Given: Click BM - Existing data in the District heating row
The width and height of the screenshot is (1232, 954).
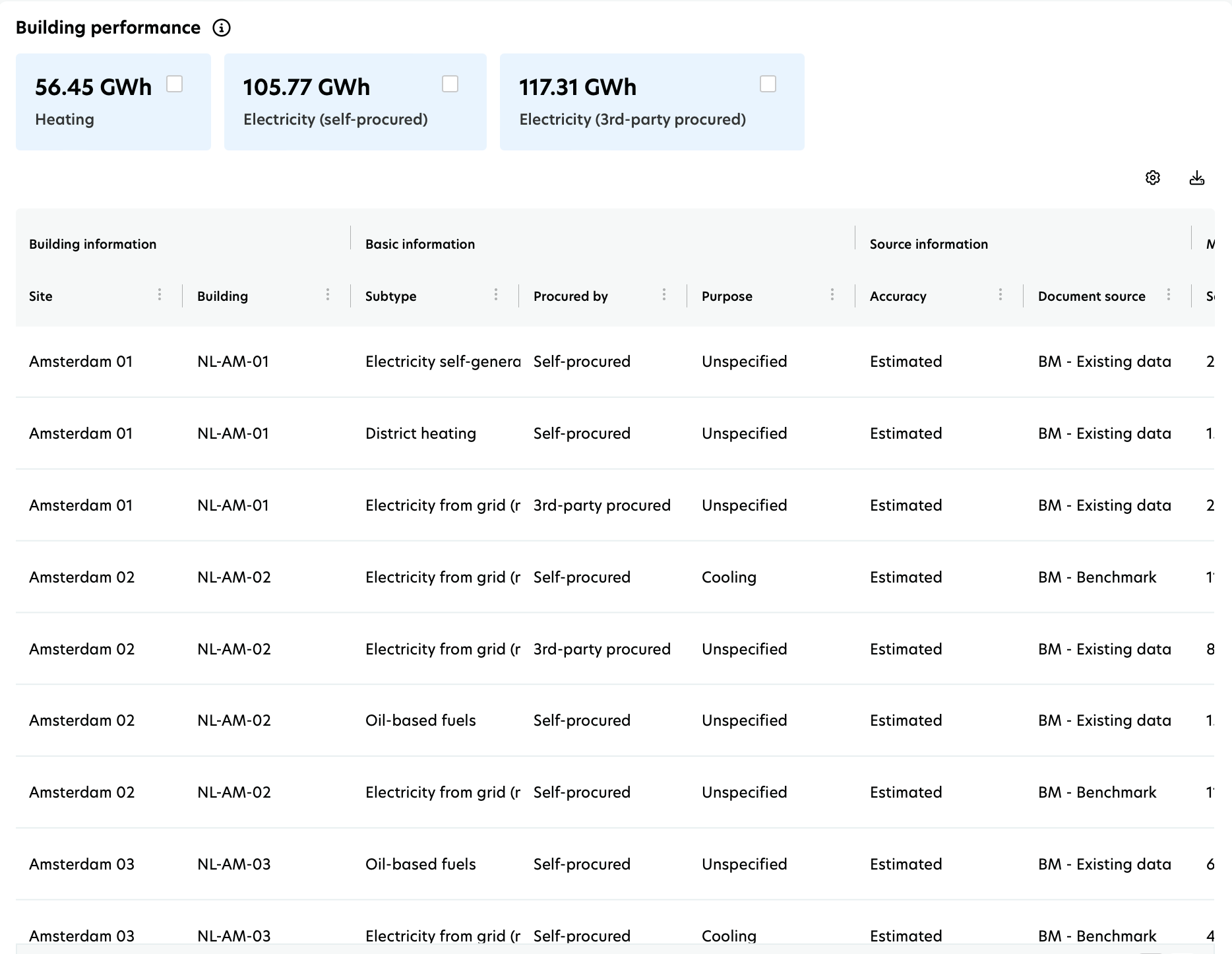Looking at the screenshot, I should point(1105,433).
